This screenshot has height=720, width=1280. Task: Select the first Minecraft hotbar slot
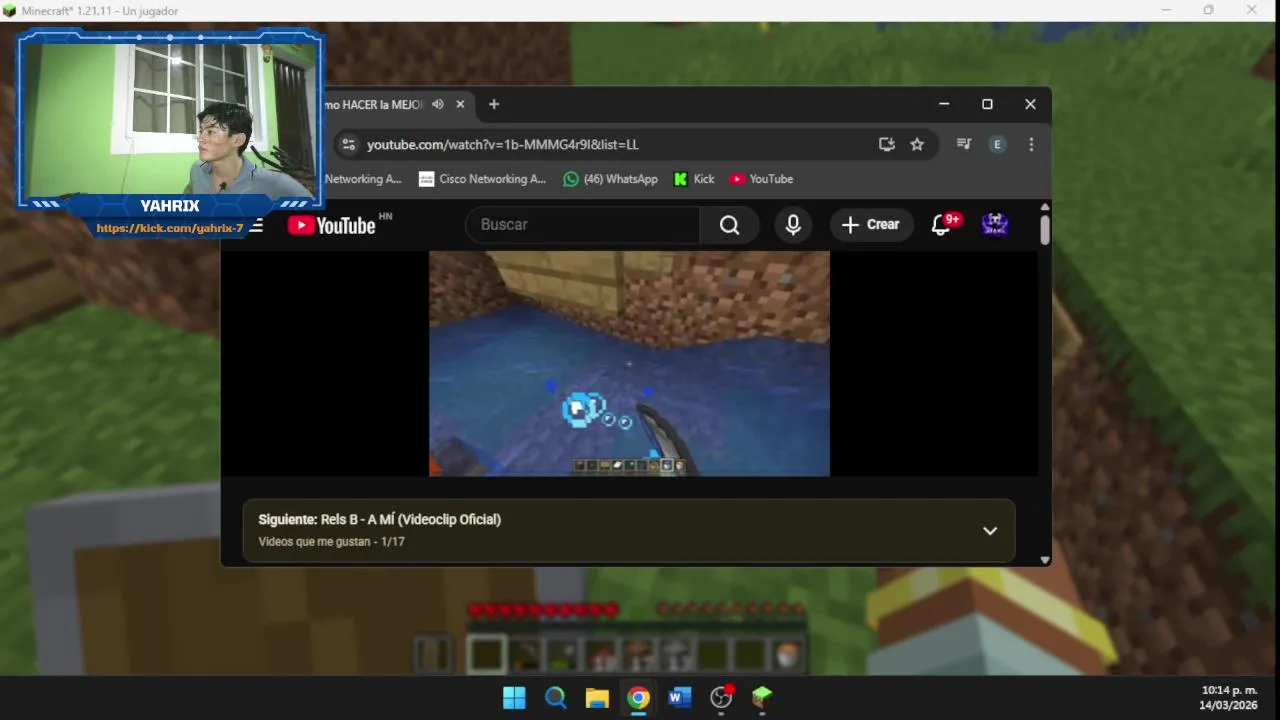(x=487, y=655)
